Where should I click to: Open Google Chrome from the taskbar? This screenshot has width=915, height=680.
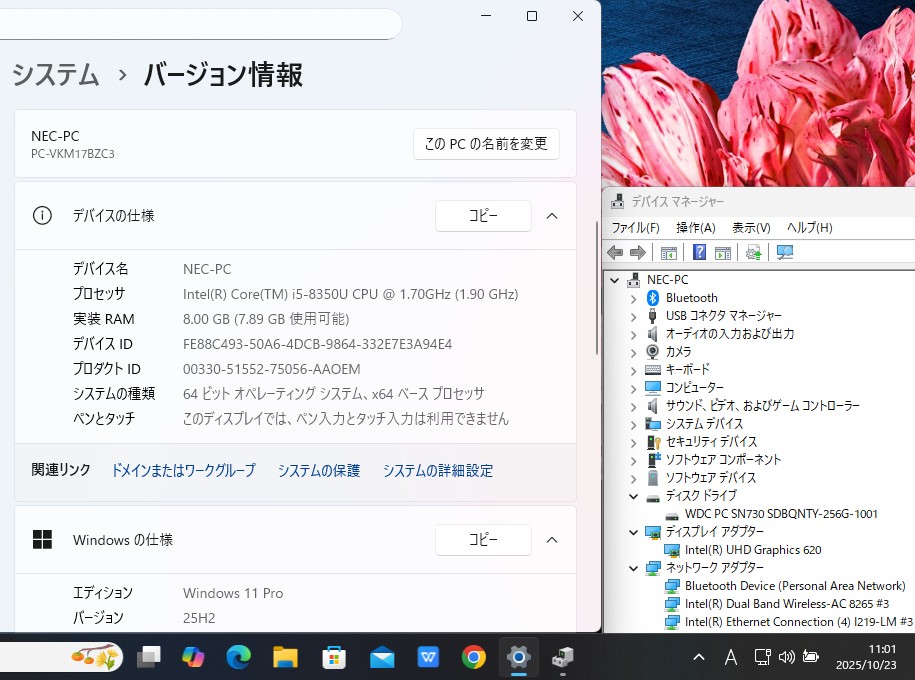[474, 657]
